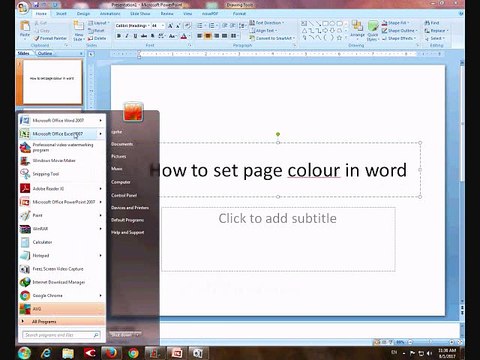The height and width of the screenshot is (360, 480).
Task: Open Internet Explorer from the taskbar
Action: click(46, 353)
